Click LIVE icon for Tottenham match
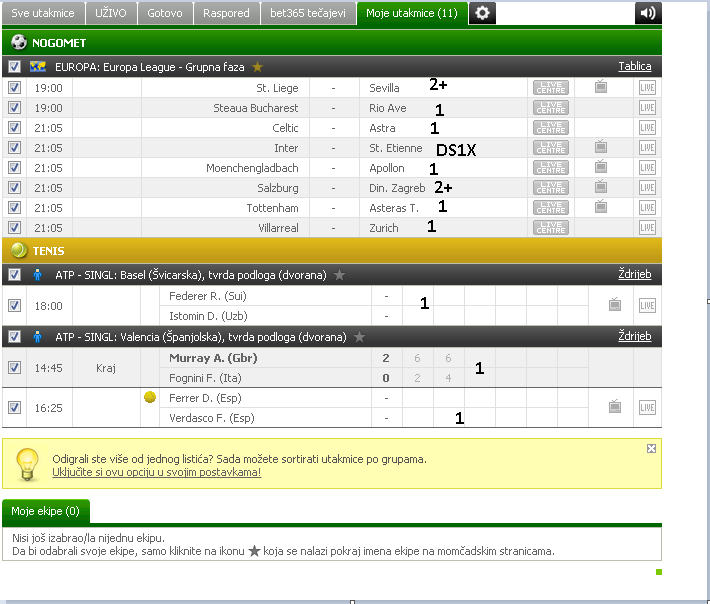This screenshot has height=604, width=710. [x=647, y=208]
